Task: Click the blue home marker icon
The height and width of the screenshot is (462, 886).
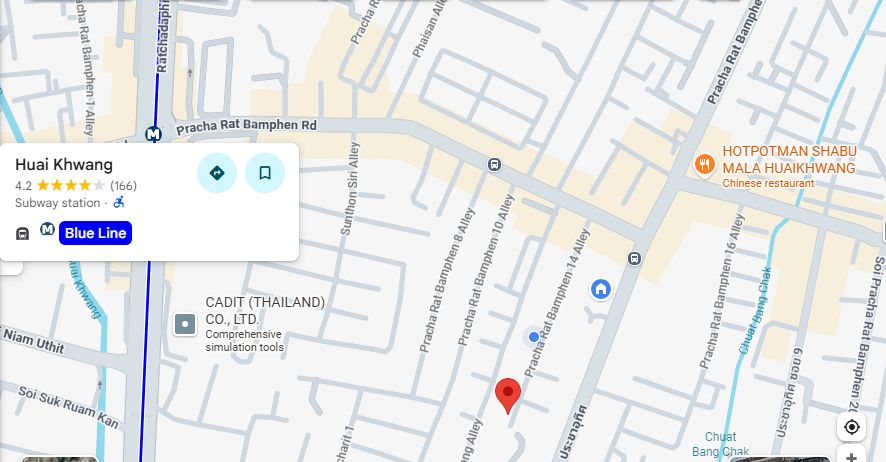Action: [601, 289]
